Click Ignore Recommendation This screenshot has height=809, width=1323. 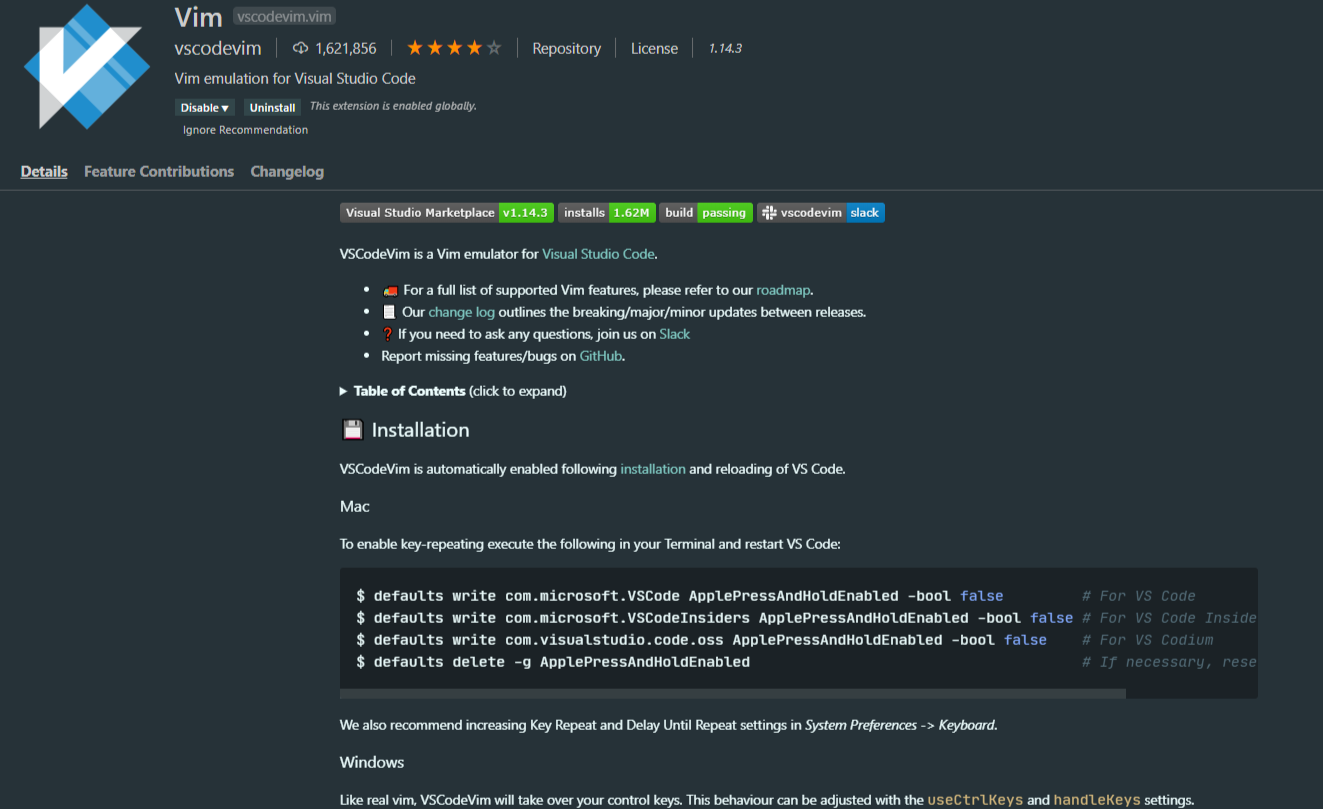tap(245, 130)
